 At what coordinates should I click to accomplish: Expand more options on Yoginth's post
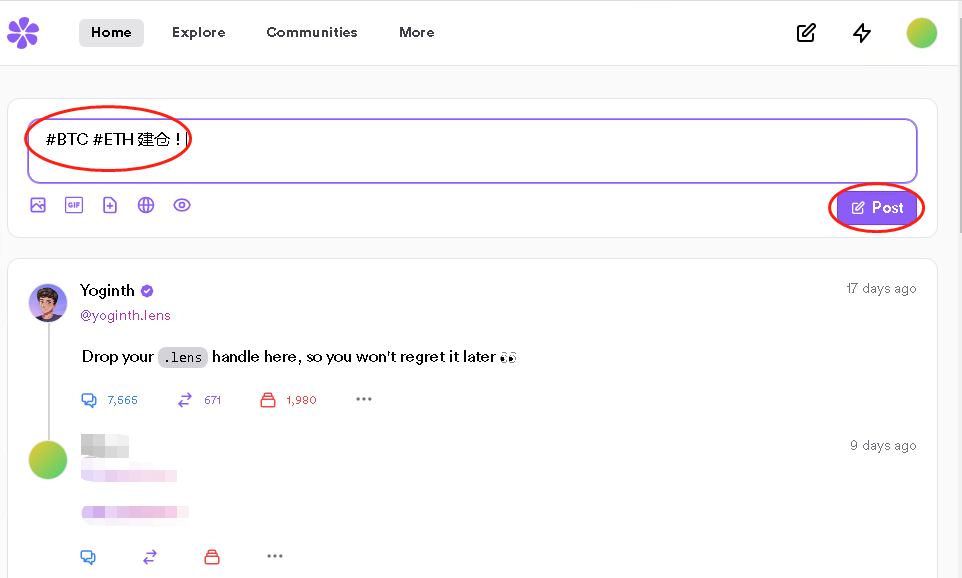point(364,400)
